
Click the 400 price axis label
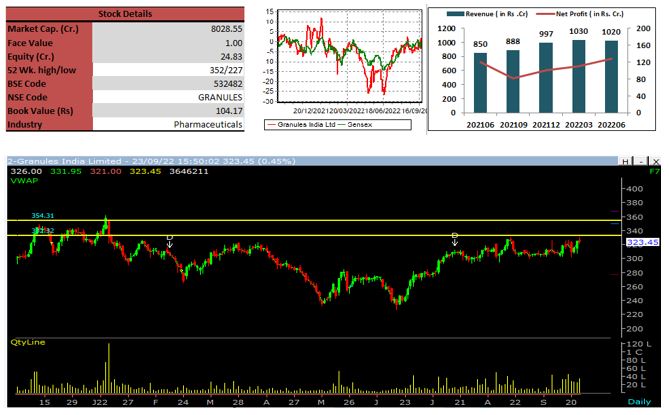pos(635,189)
